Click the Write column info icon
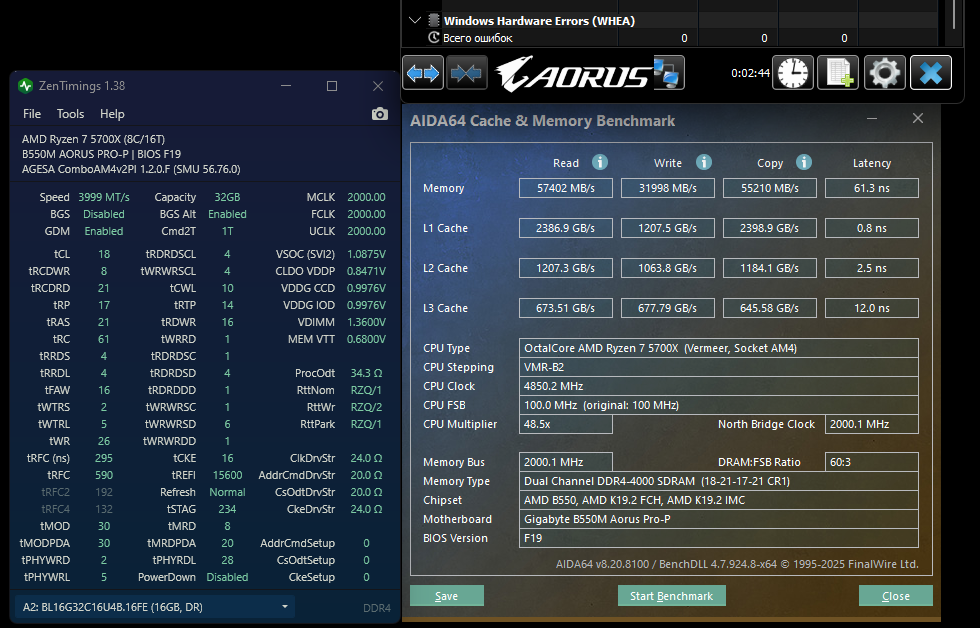980x628 pixels. pyautogui.click(x=704, y=162)
